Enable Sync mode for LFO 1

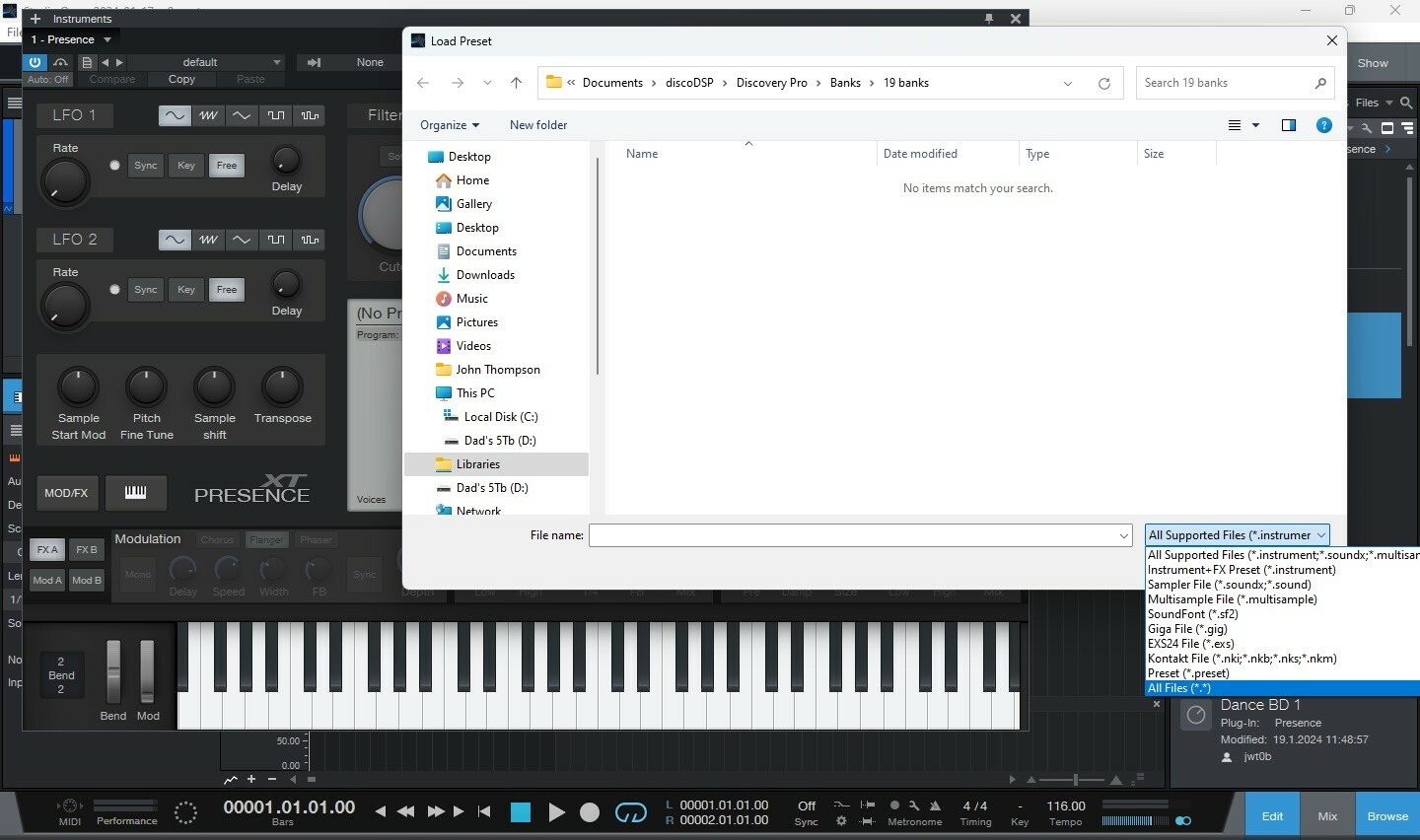[x=146, y=166]
